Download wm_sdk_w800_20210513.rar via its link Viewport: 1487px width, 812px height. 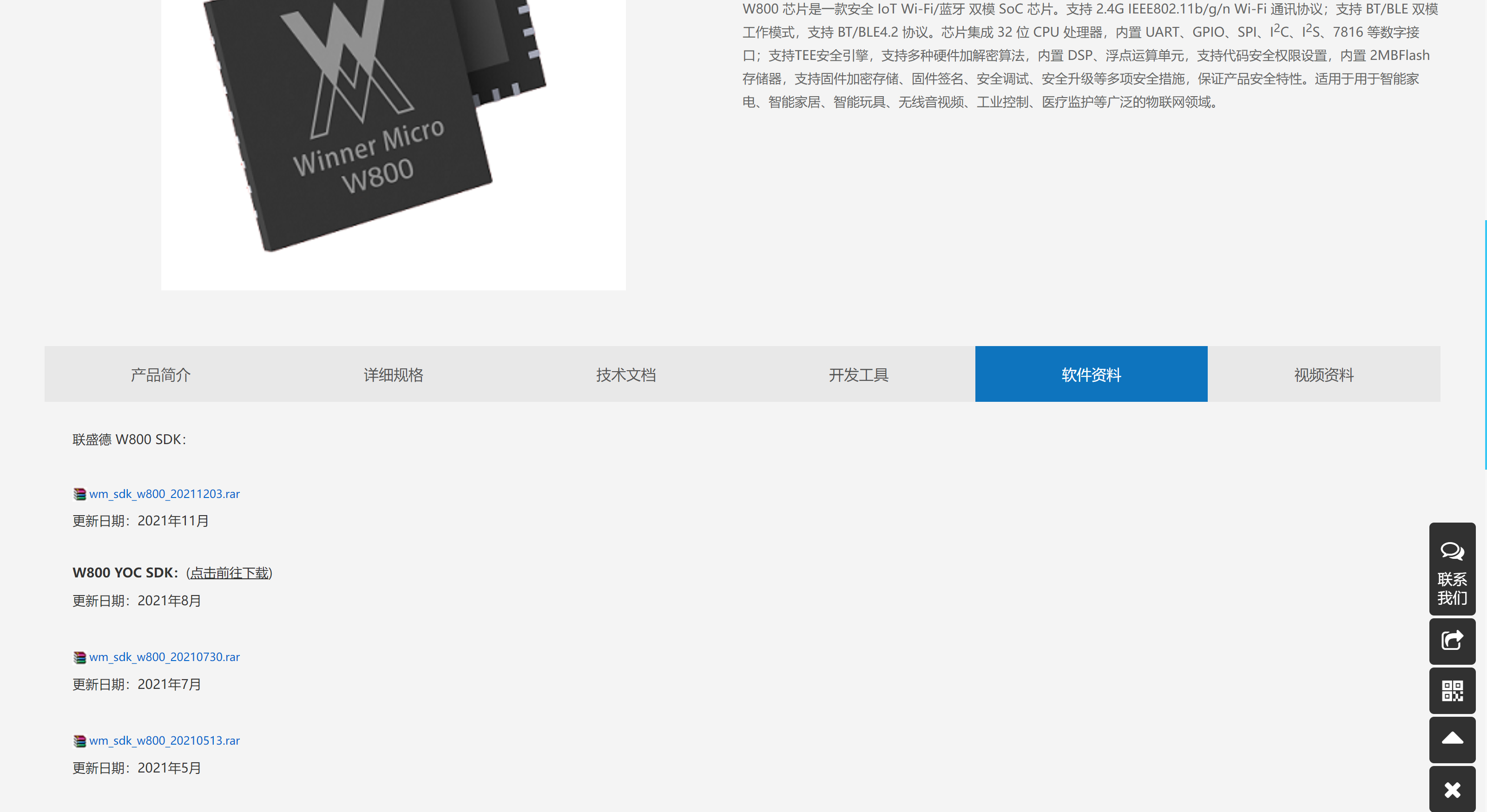tap(164, 740)
